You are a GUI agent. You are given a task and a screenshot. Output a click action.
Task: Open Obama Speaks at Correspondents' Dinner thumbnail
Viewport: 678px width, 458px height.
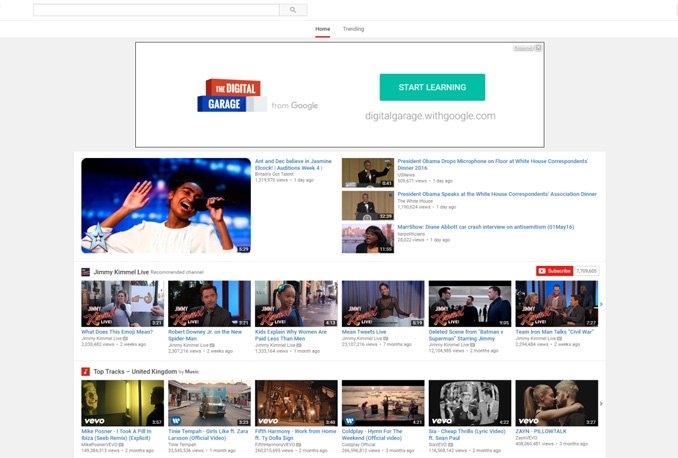click(x=368, y=205)
